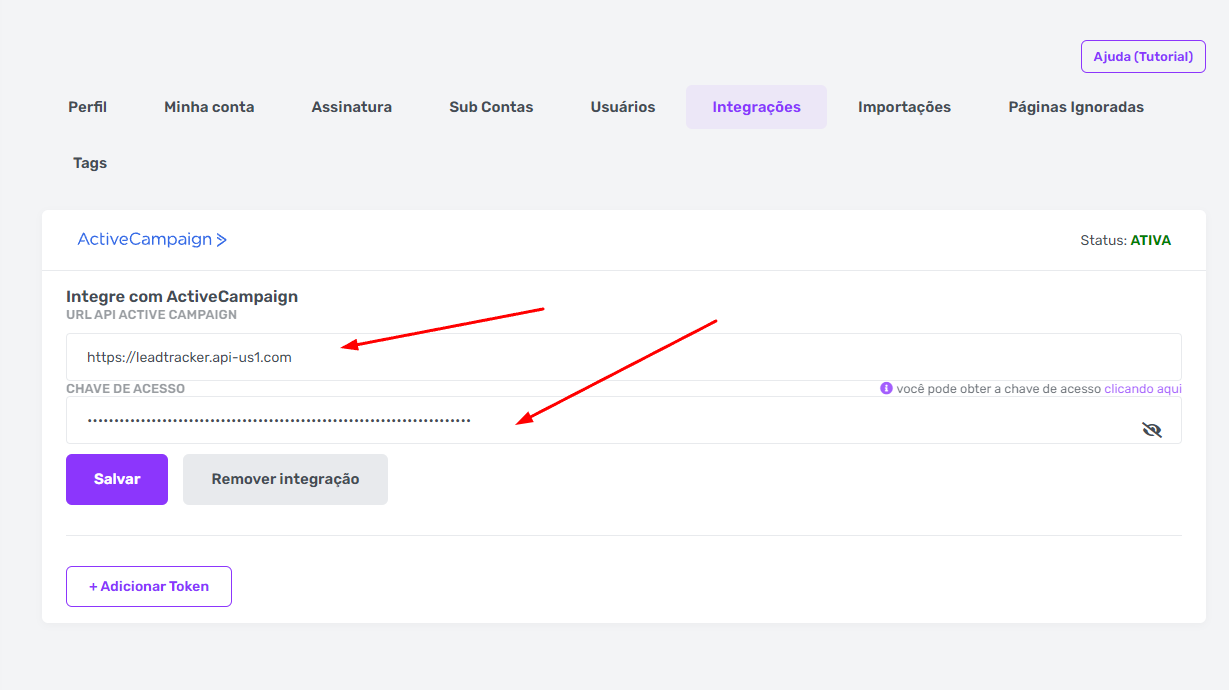Open the Importações tab
This screenshot has width=1229, height=690.
pos(904,107)
